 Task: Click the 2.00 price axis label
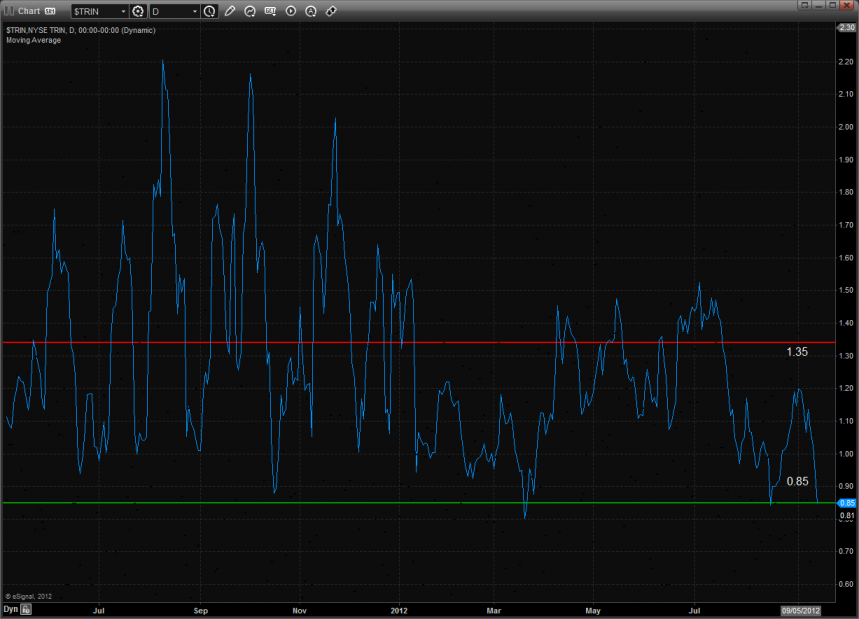(x=846, y=127)
